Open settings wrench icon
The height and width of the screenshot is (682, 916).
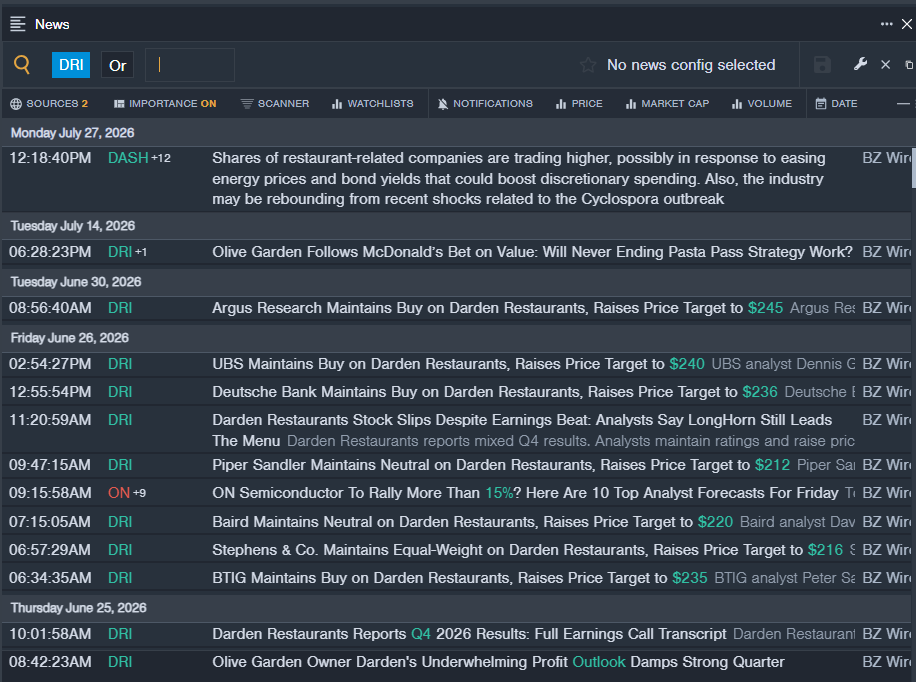point(860,64)
